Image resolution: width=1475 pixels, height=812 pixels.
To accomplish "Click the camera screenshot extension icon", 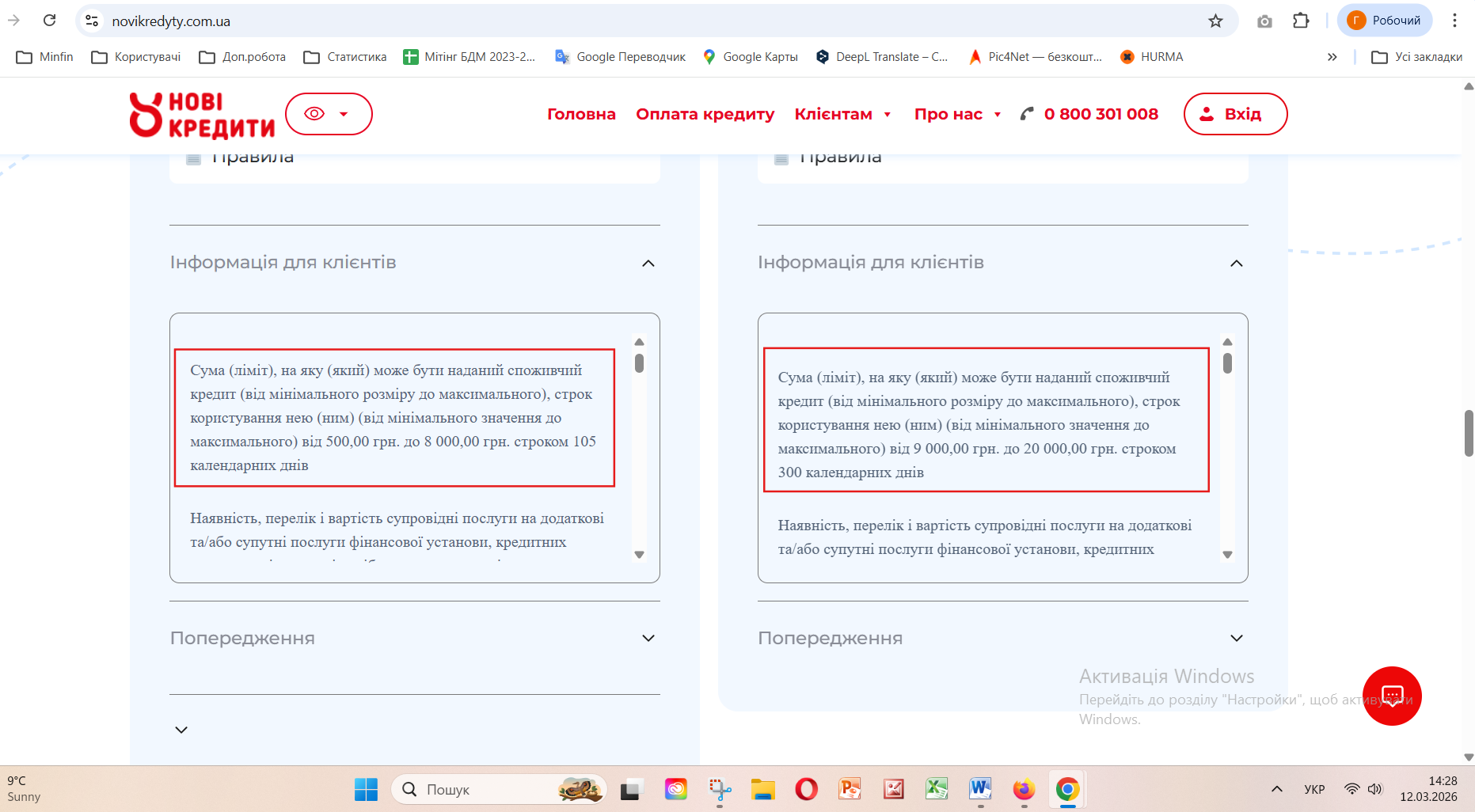I will tap(1264, 21).
